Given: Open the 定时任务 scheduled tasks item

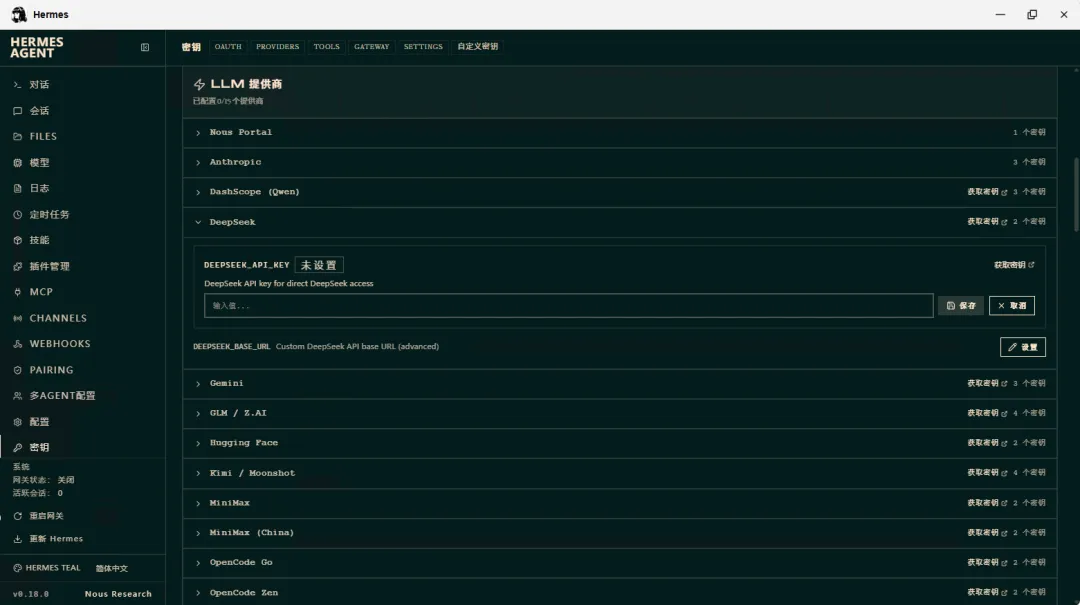Looking at the screenshot, I should click(x=49, y=214).
